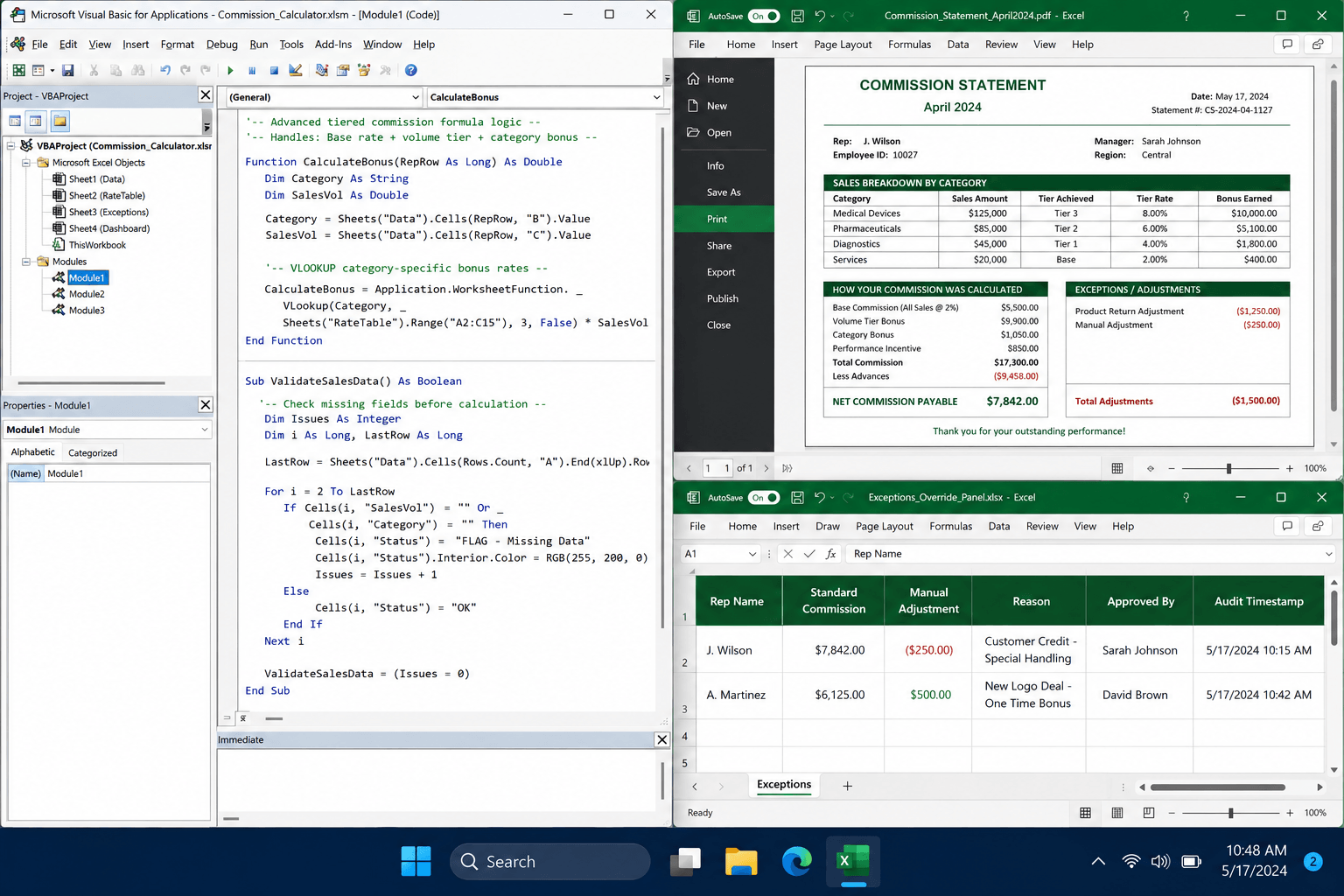Expand the formula bar with chevron
Image resolution: width=1344 pixels, height=896 pixels.
point(1328,554)
